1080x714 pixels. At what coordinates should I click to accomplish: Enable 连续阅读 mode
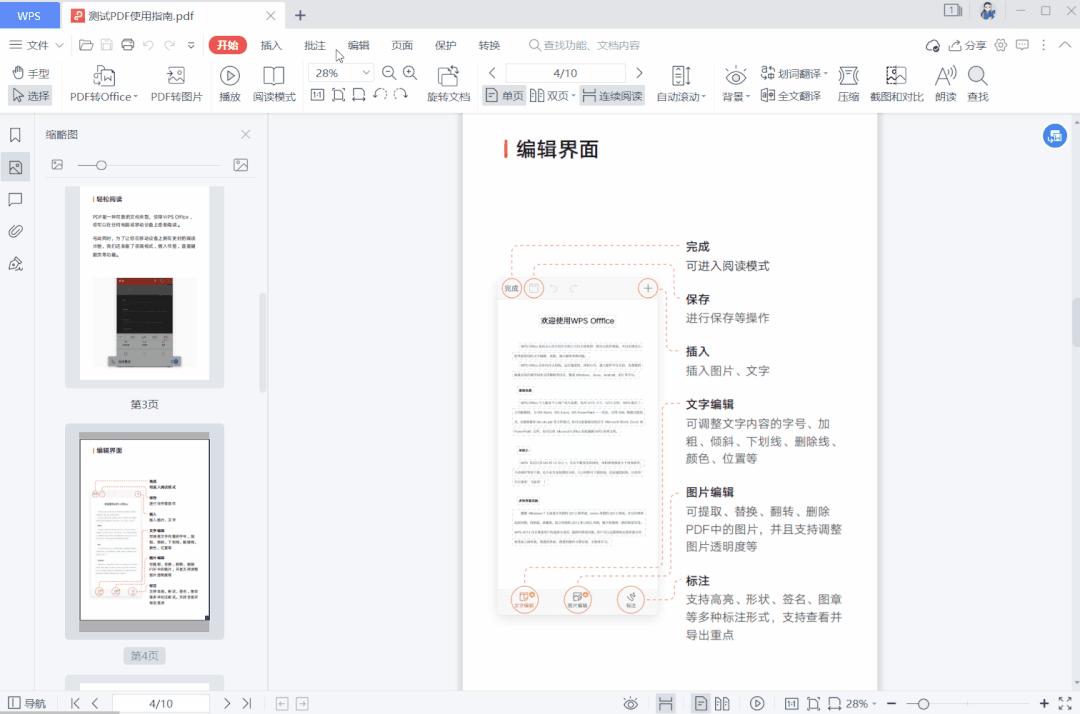click(x=613, y=96)
